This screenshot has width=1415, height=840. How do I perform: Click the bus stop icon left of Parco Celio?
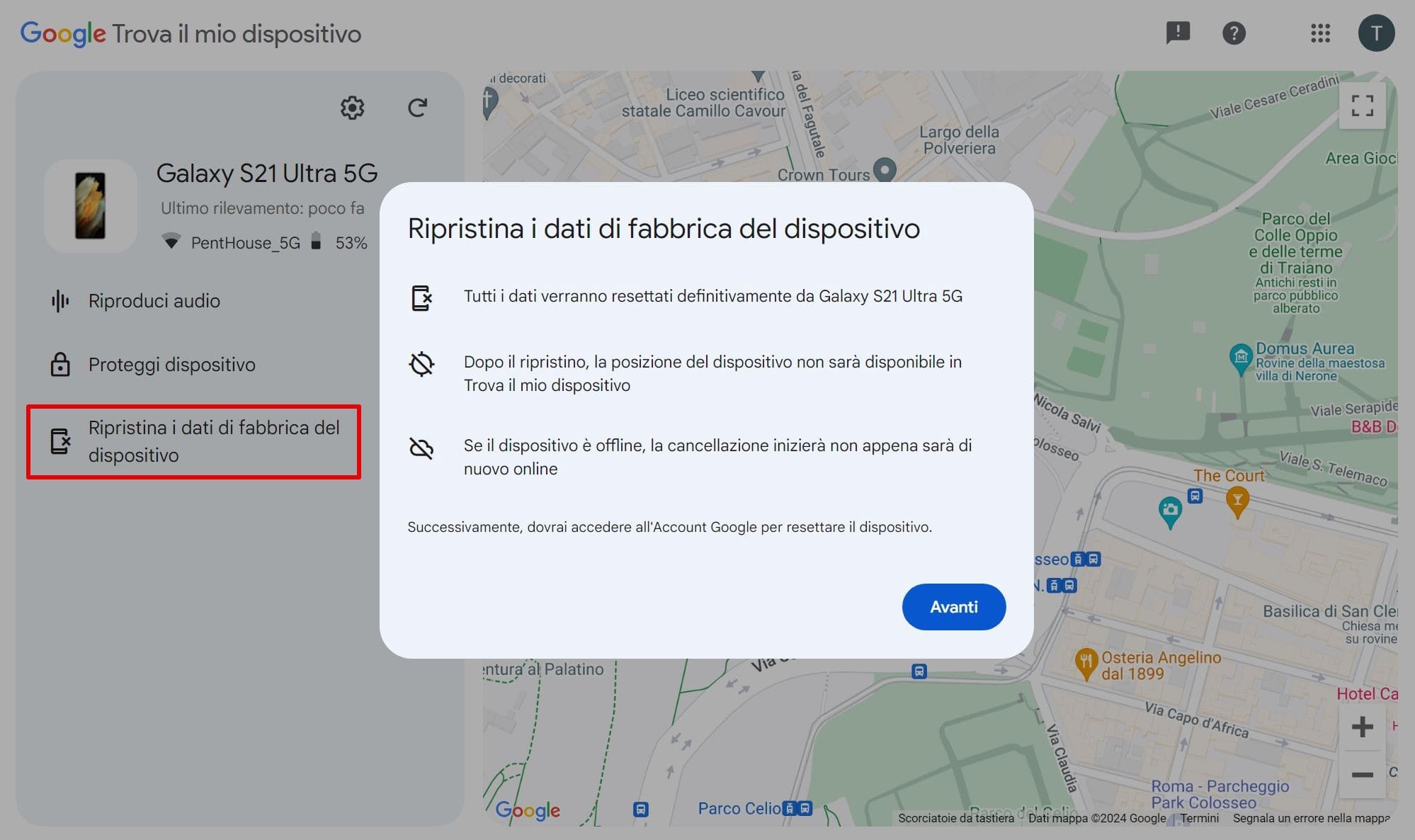point(640,809)
